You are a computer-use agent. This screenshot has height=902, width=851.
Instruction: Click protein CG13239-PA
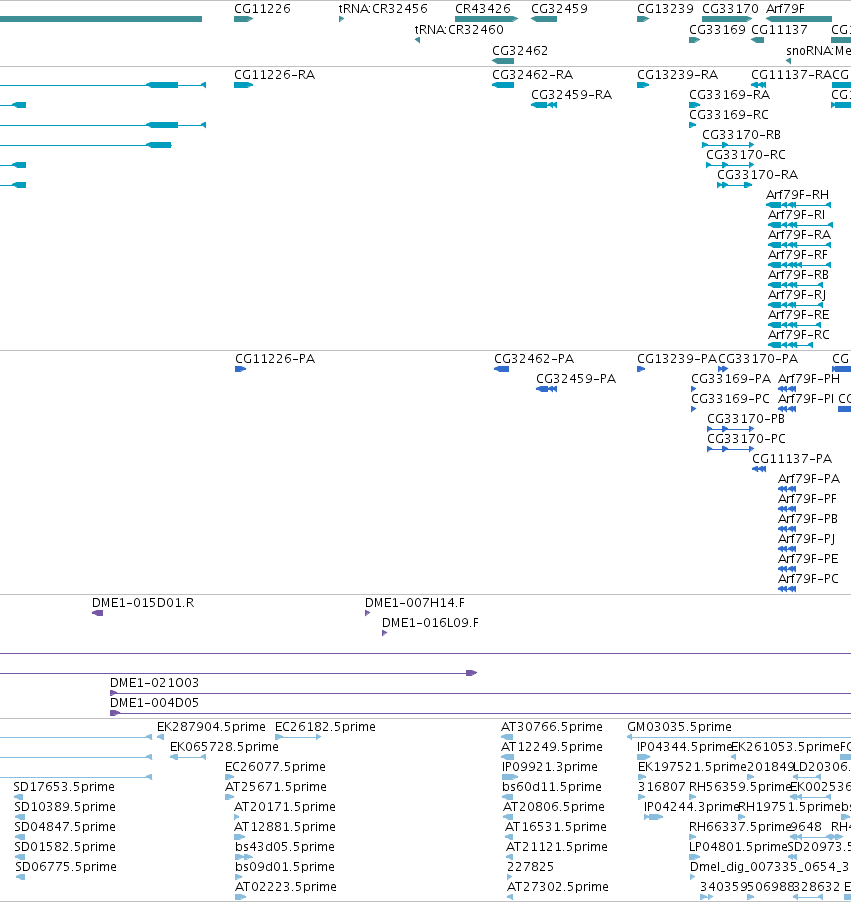641,369
